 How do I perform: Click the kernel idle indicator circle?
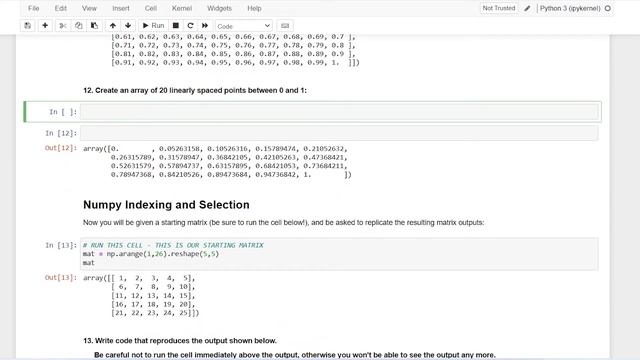(x=608, y=8)
